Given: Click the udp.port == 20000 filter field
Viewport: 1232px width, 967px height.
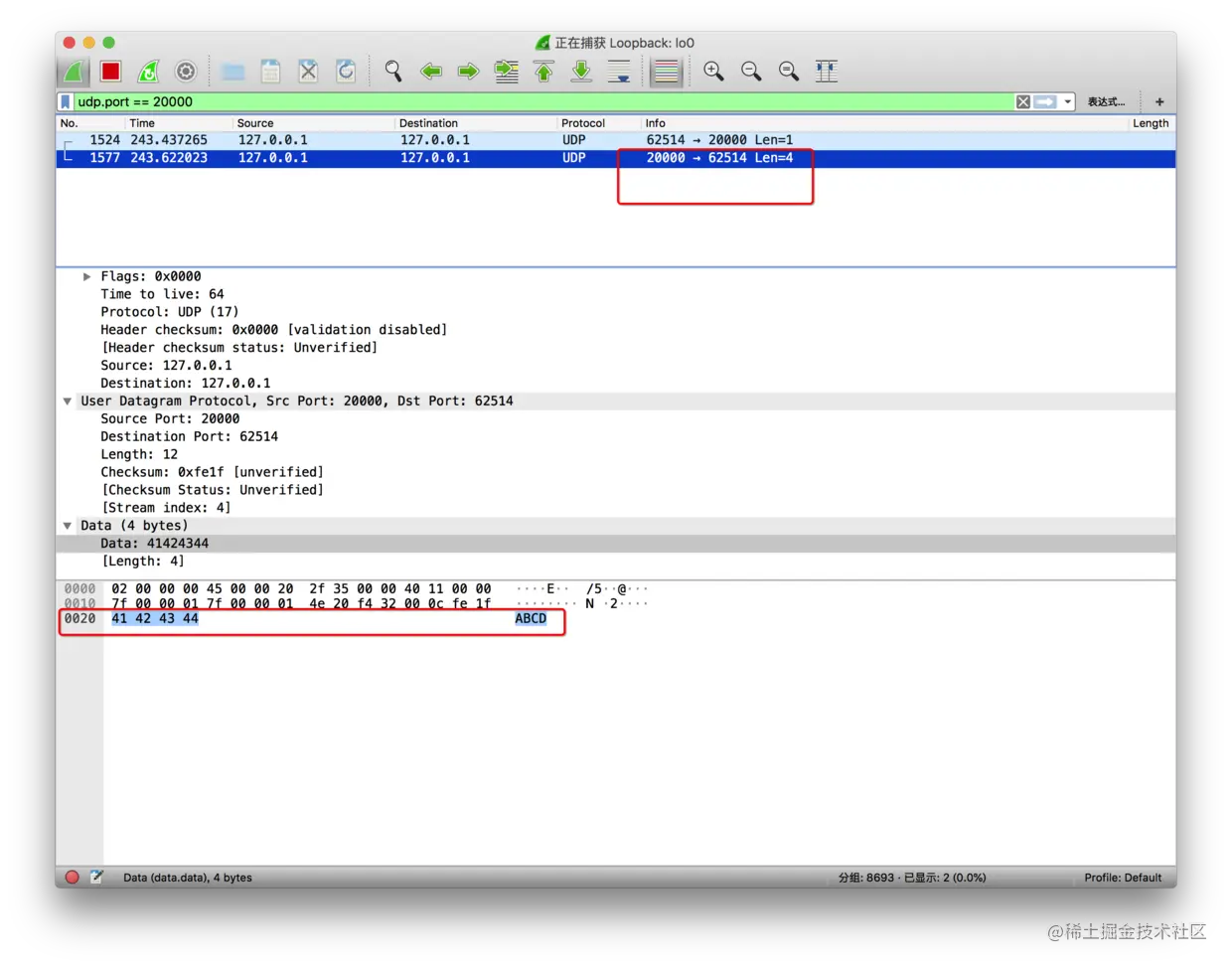Looking at the screenshot, I should [x=542, y=102].
